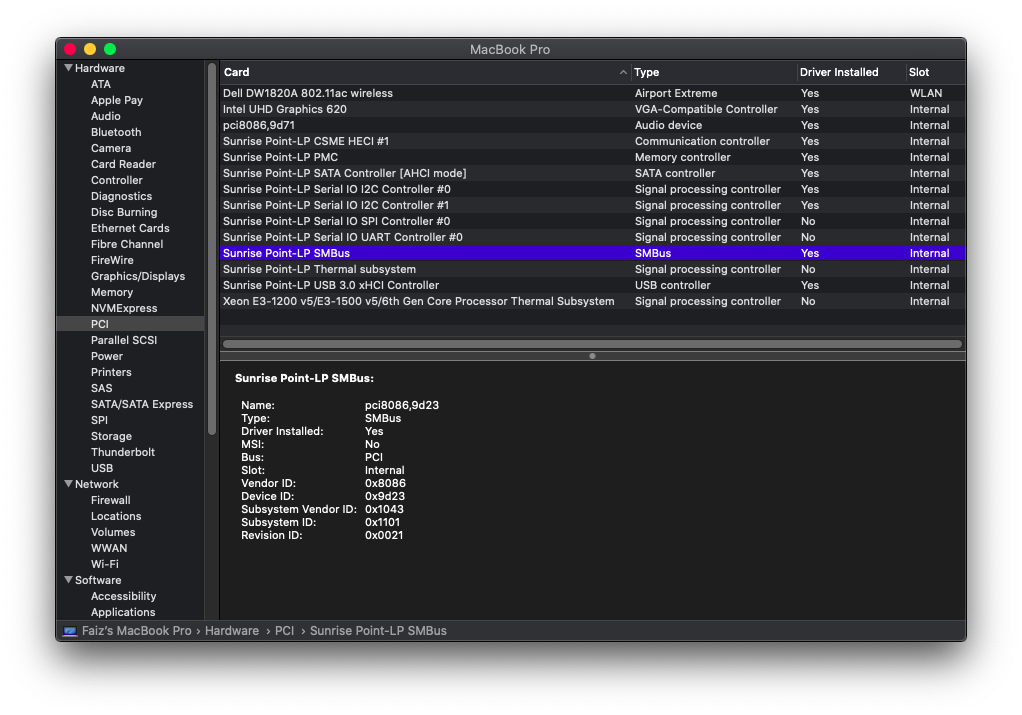The image size is (1022, 715).
Task: Select the USB 3.0 xHCI Controller row
Action: (x=592, y=285)
